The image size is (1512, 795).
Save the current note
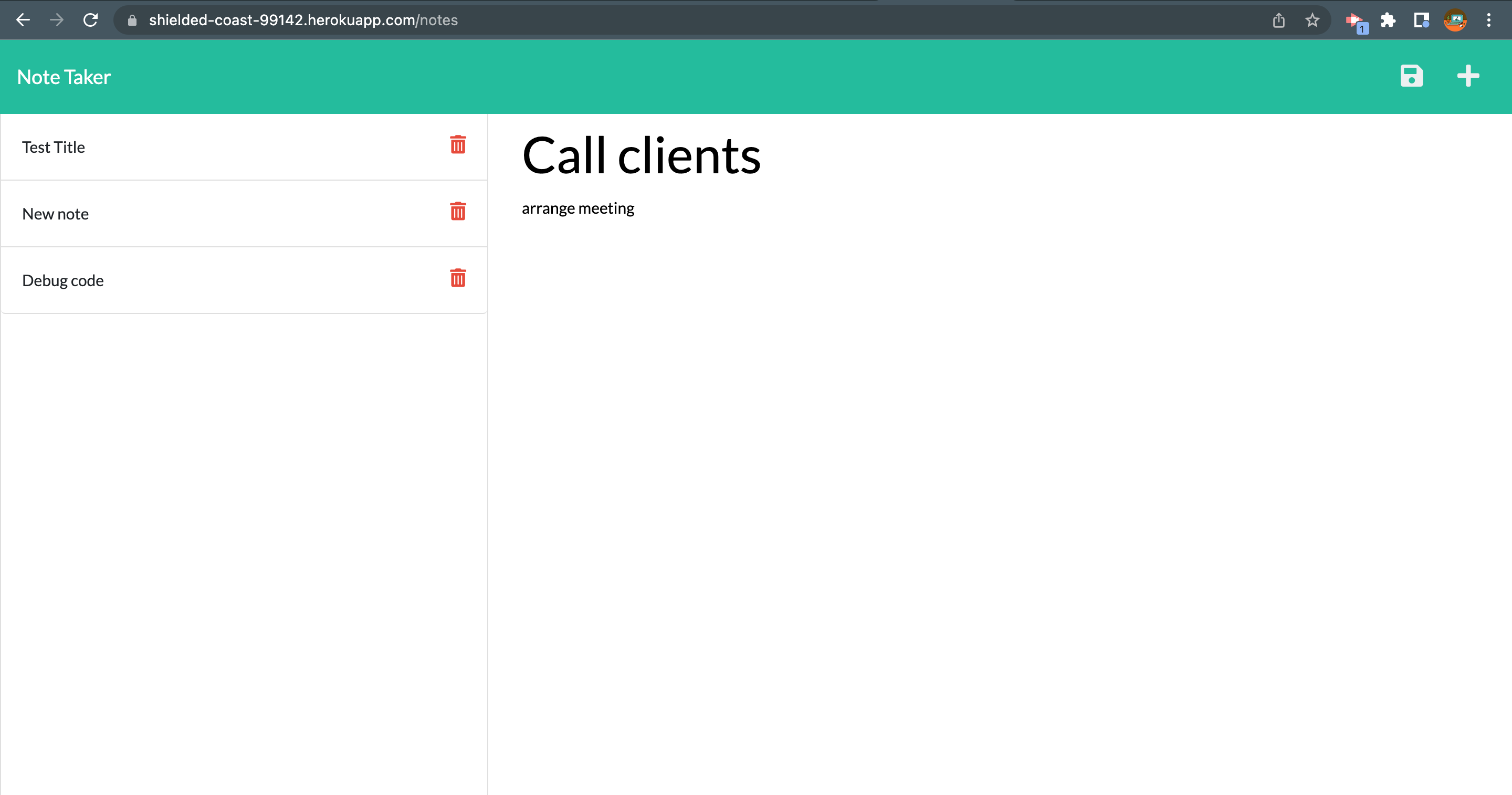pos(1412,76)
